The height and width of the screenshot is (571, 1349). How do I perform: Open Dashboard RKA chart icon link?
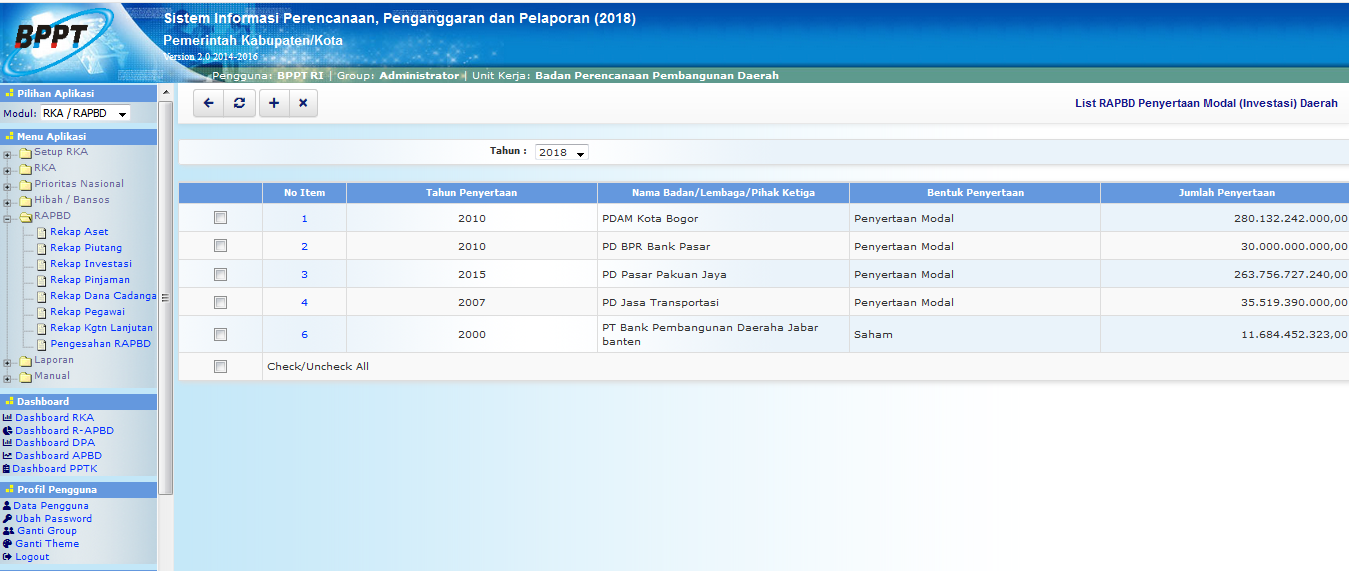coord(7,418)
